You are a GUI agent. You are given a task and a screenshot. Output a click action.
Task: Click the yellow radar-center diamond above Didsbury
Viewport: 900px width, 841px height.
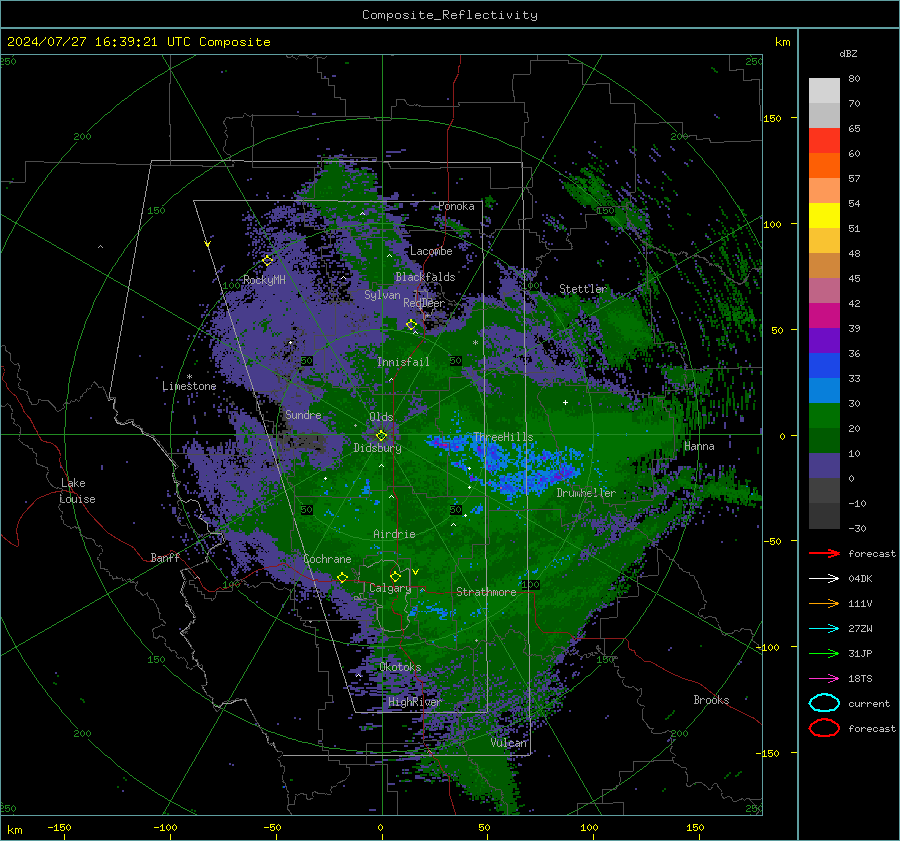tap(381, 436)
